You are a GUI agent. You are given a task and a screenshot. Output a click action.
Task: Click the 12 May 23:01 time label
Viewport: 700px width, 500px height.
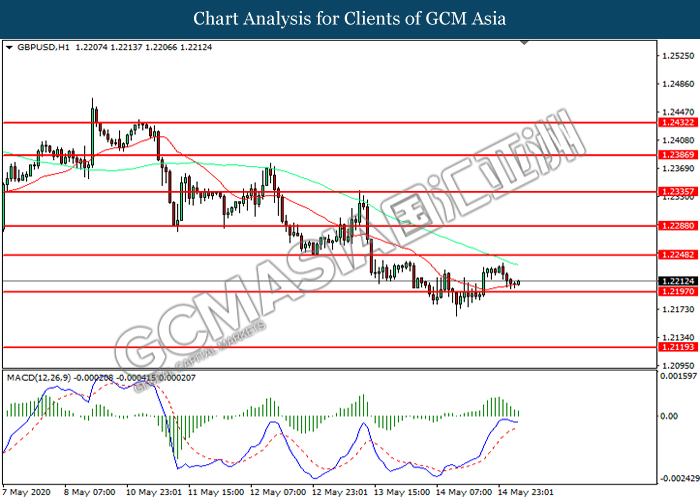(340, 492)
